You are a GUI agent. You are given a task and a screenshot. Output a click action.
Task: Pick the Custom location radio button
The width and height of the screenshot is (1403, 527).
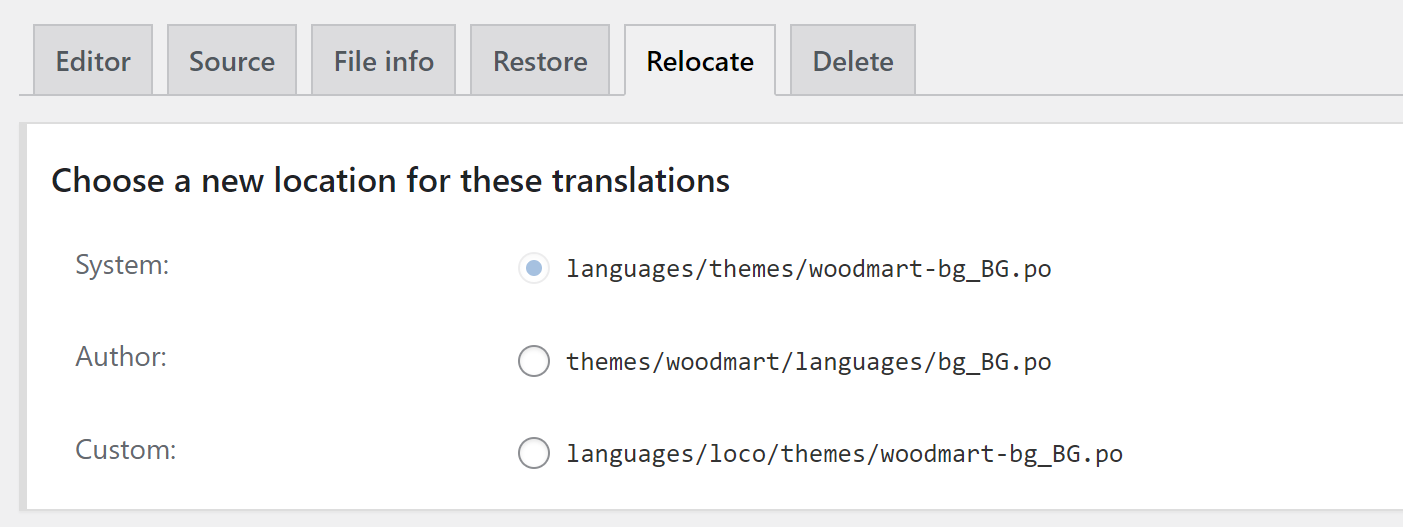point(534,453)
